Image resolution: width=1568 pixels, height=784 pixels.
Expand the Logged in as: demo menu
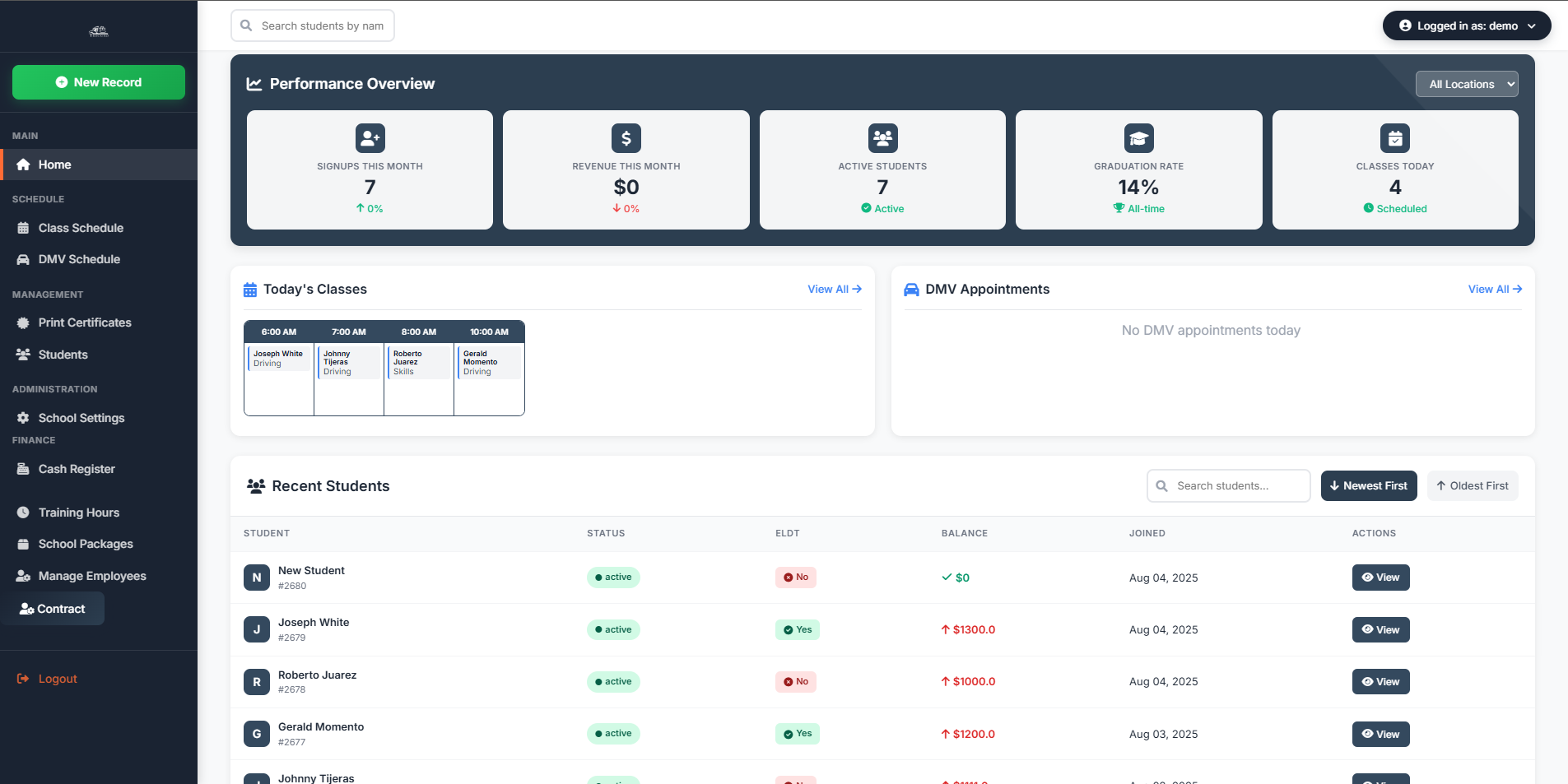click(x=1466, y=26)
